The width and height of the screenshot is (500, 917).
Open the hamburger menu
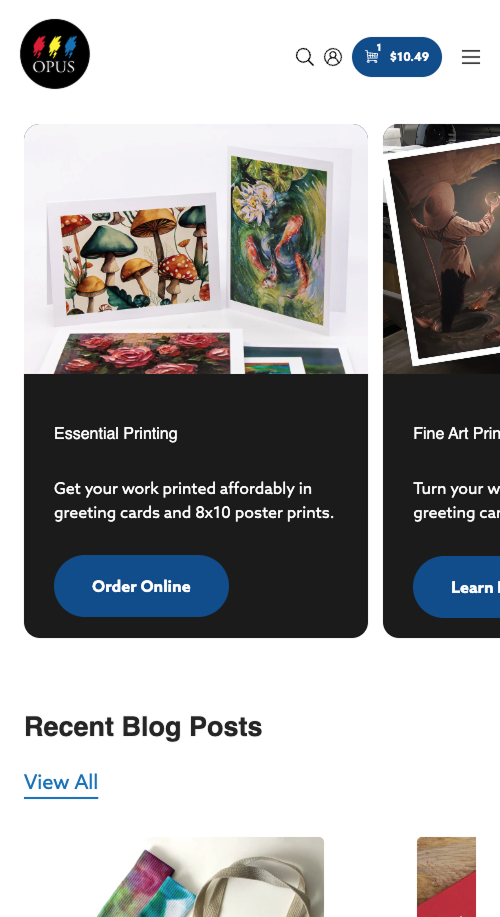click(x=471, y=57)
